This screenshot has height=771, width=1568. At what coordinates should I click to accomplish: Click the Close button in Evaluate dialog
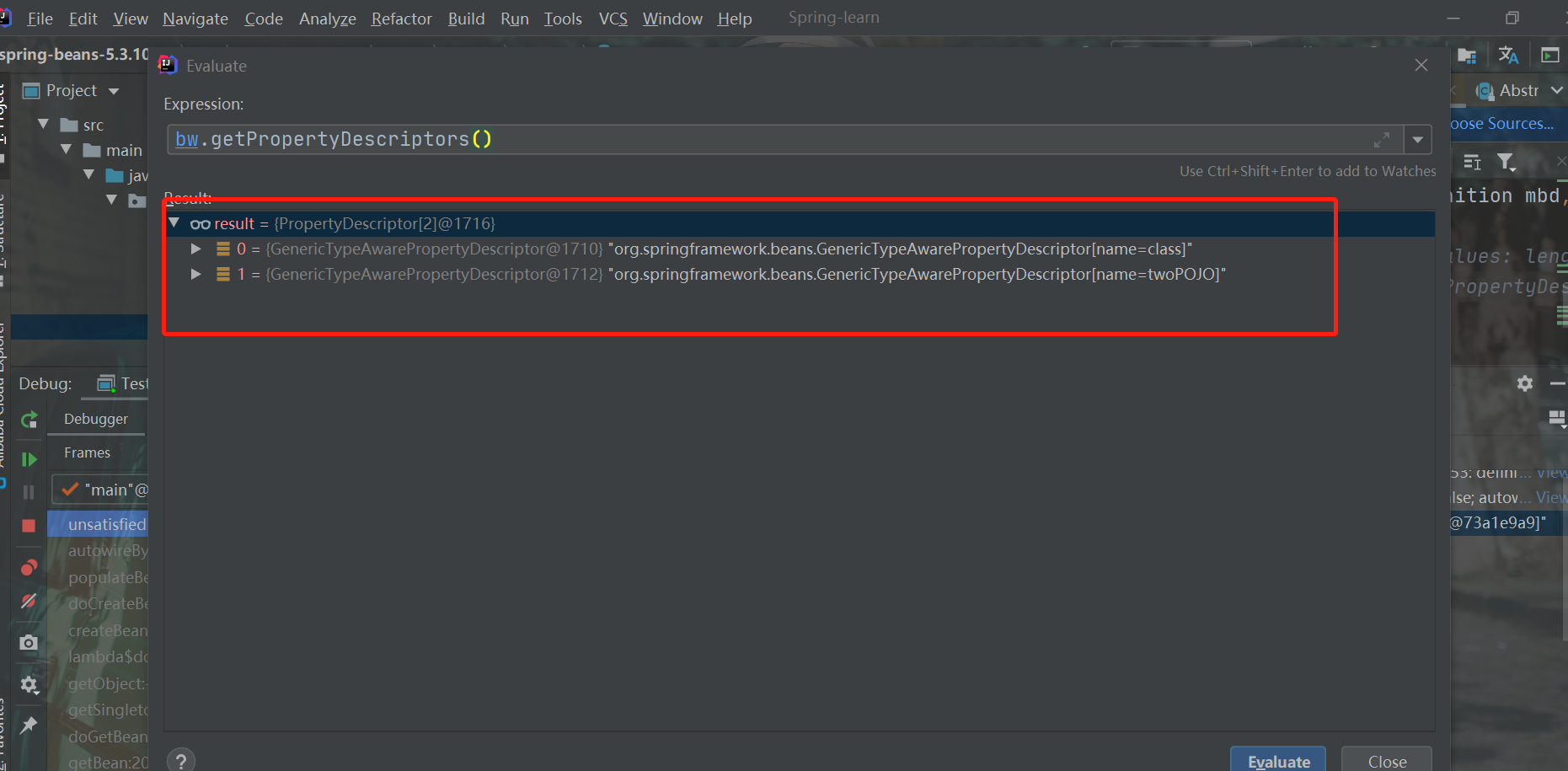point(1387,760)
